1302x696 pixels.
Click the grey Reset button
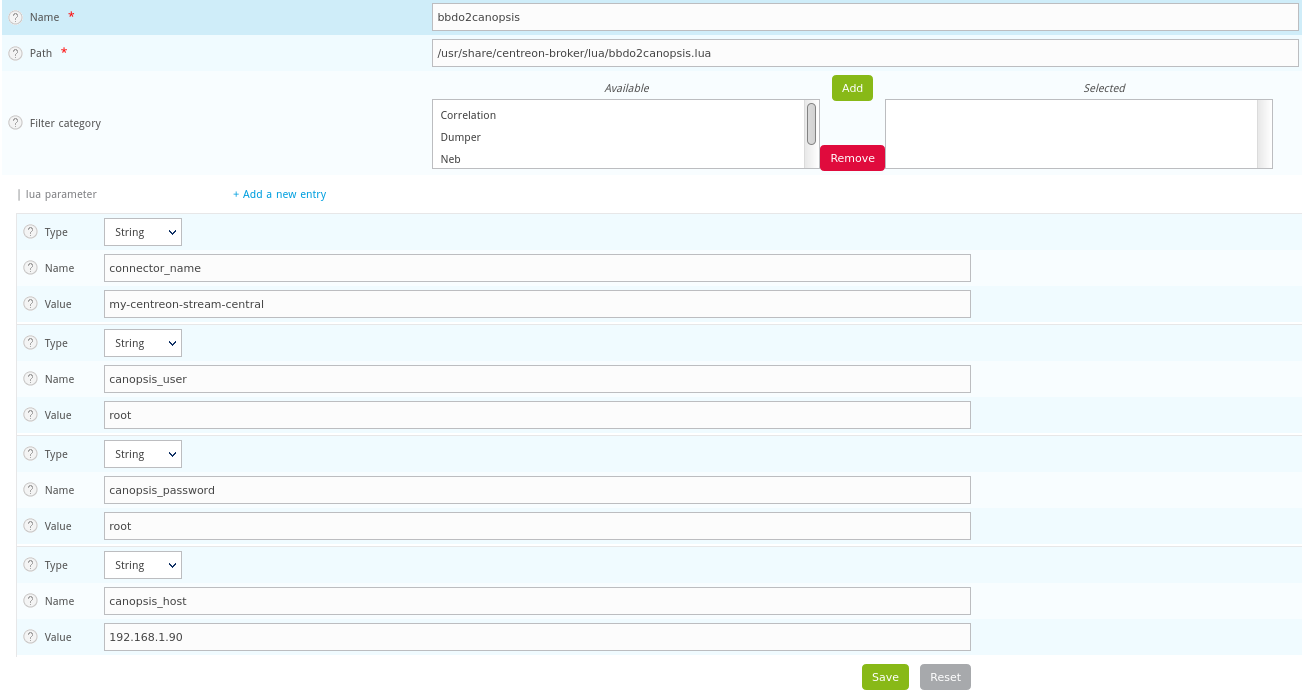pos(945,677)
